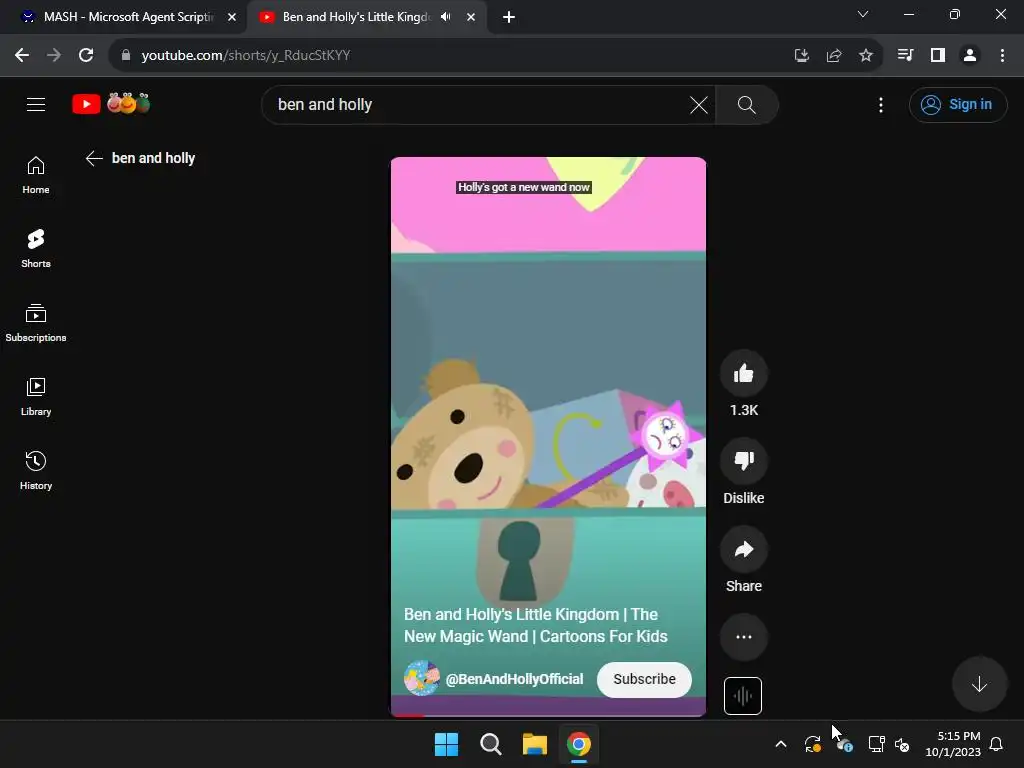This screenshot has height=768, width=1024.
Task: Toggle Chrome side panel
Action: [938, 56]
